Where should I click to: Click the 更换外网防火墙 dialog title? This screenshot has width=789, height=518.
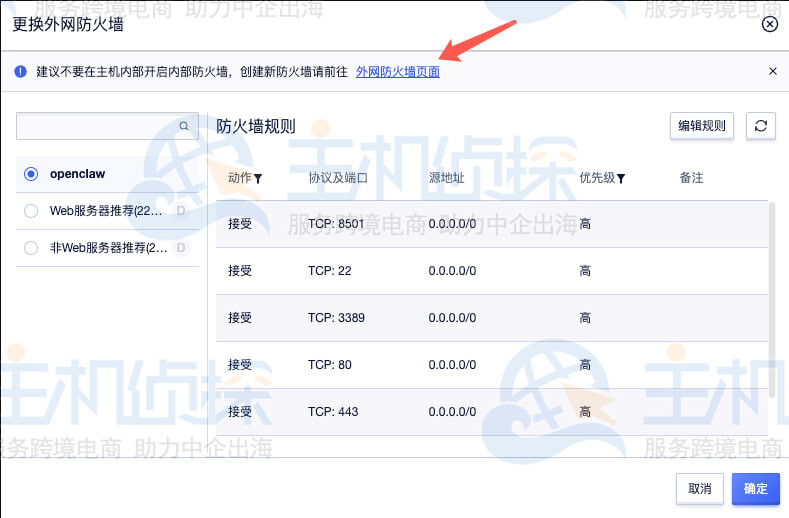point(68,24)
